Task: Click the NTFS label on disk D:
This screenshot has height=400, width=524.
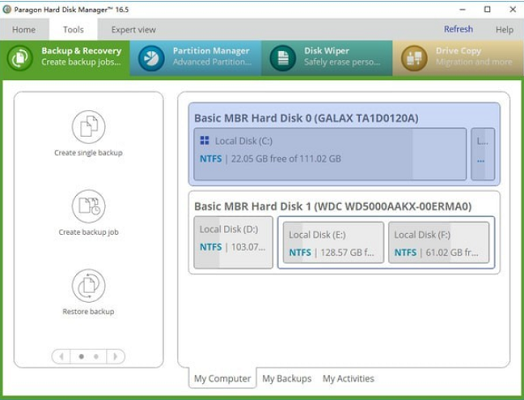Action: tap(211, 247)
